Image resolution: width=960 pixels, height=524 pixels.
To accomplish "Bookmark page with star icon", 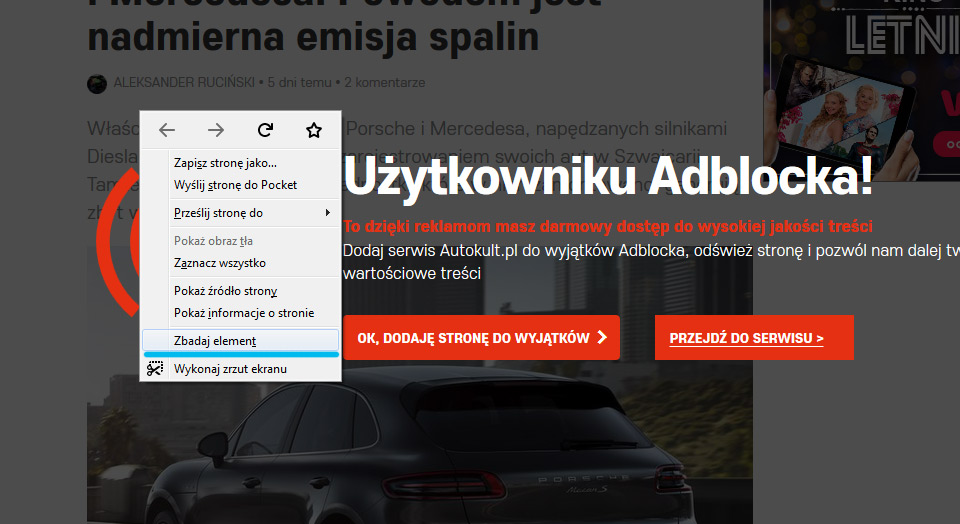I will point(313,130).
